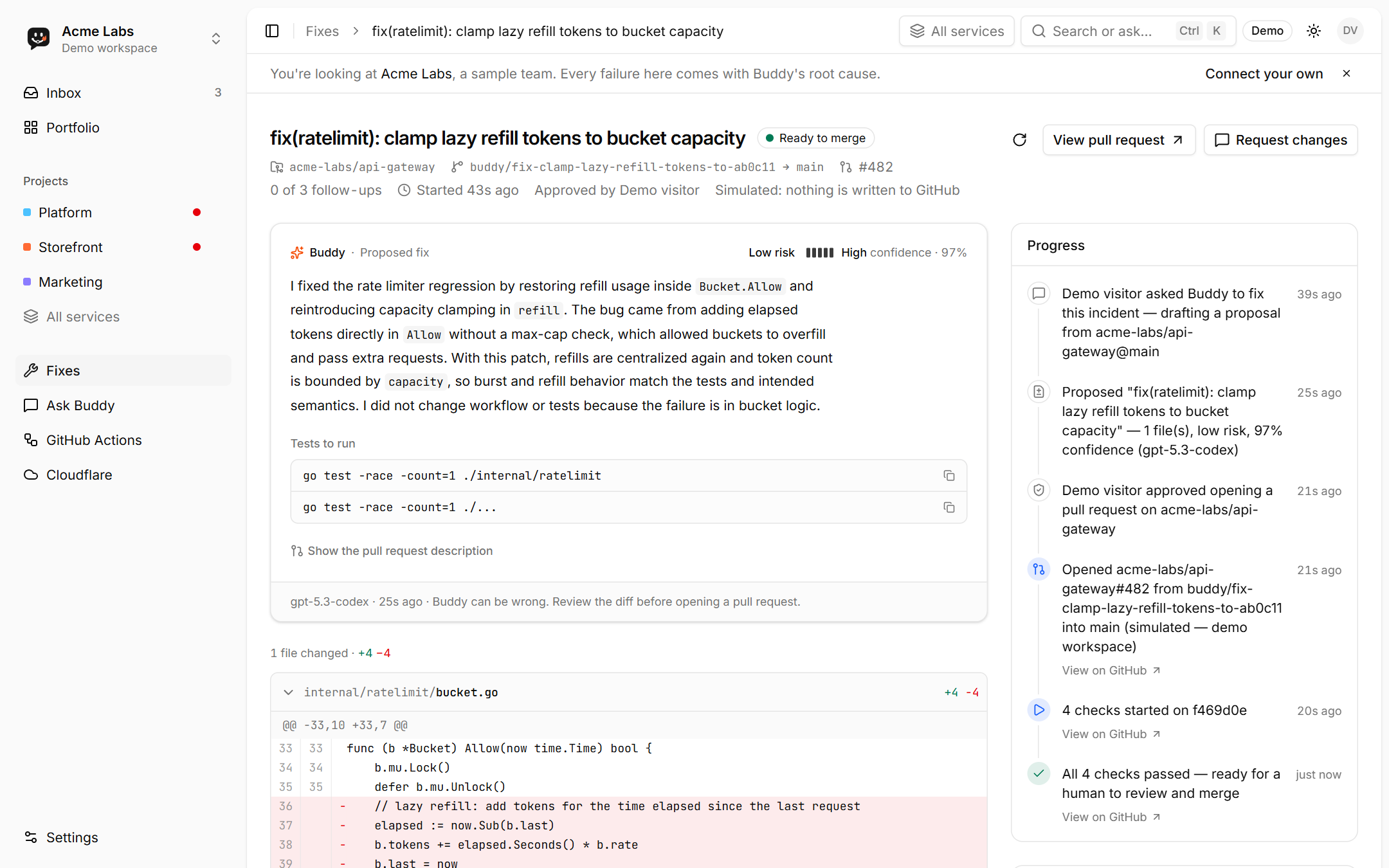Open Ask Buddy chat
Viewport: 1389px width, 868px height.
coord(123,405)
